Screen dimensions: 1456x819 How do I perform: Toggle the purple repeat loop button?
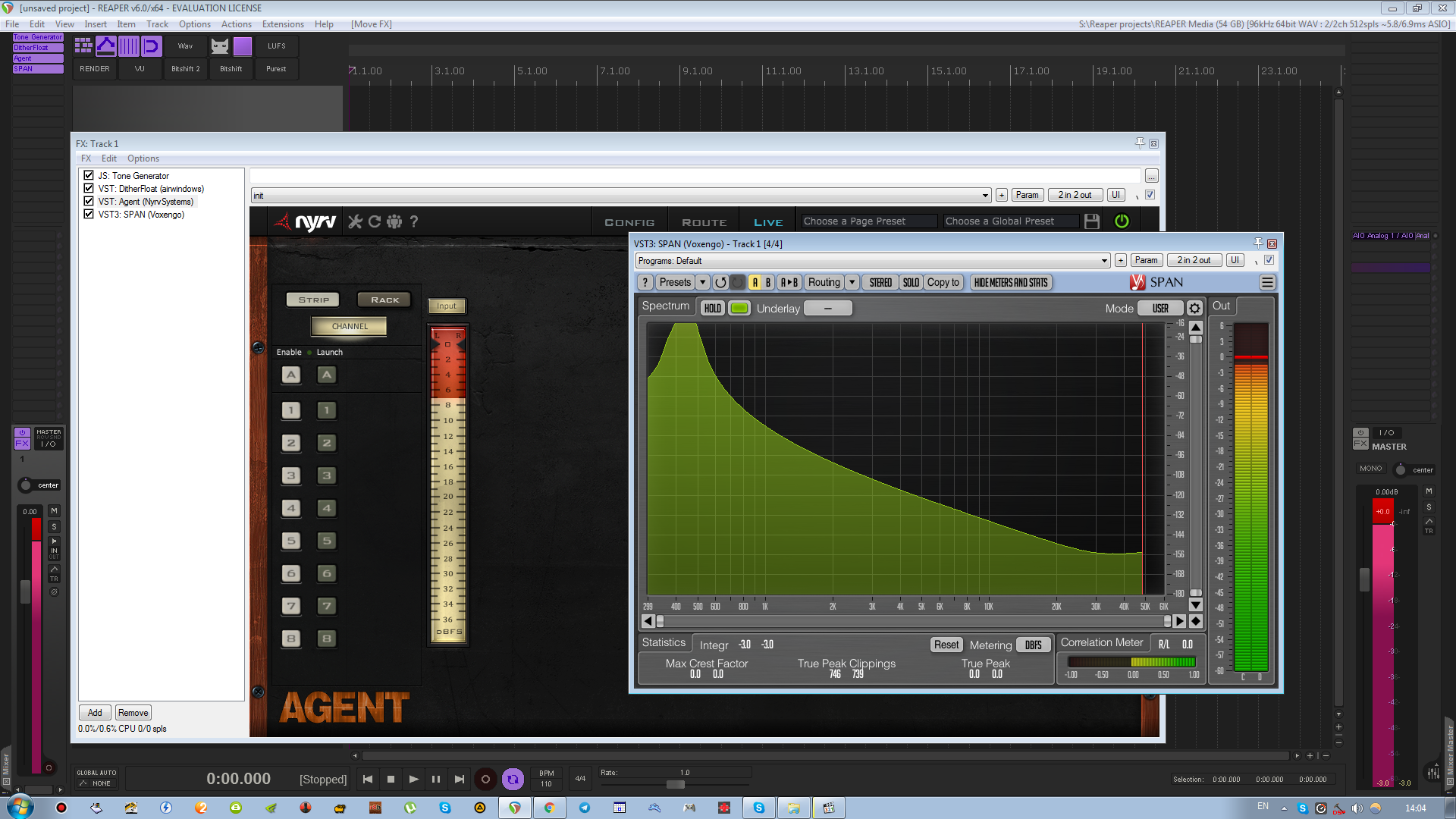click(x=513, y=779)
